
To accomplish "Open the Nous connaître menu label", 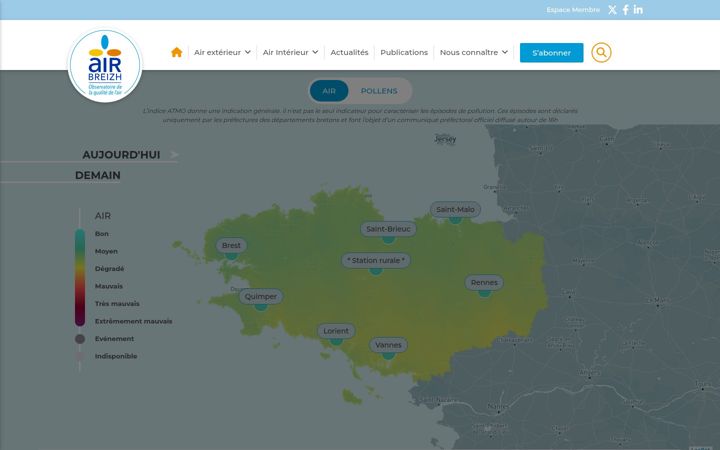I will (x=469, y=52).
